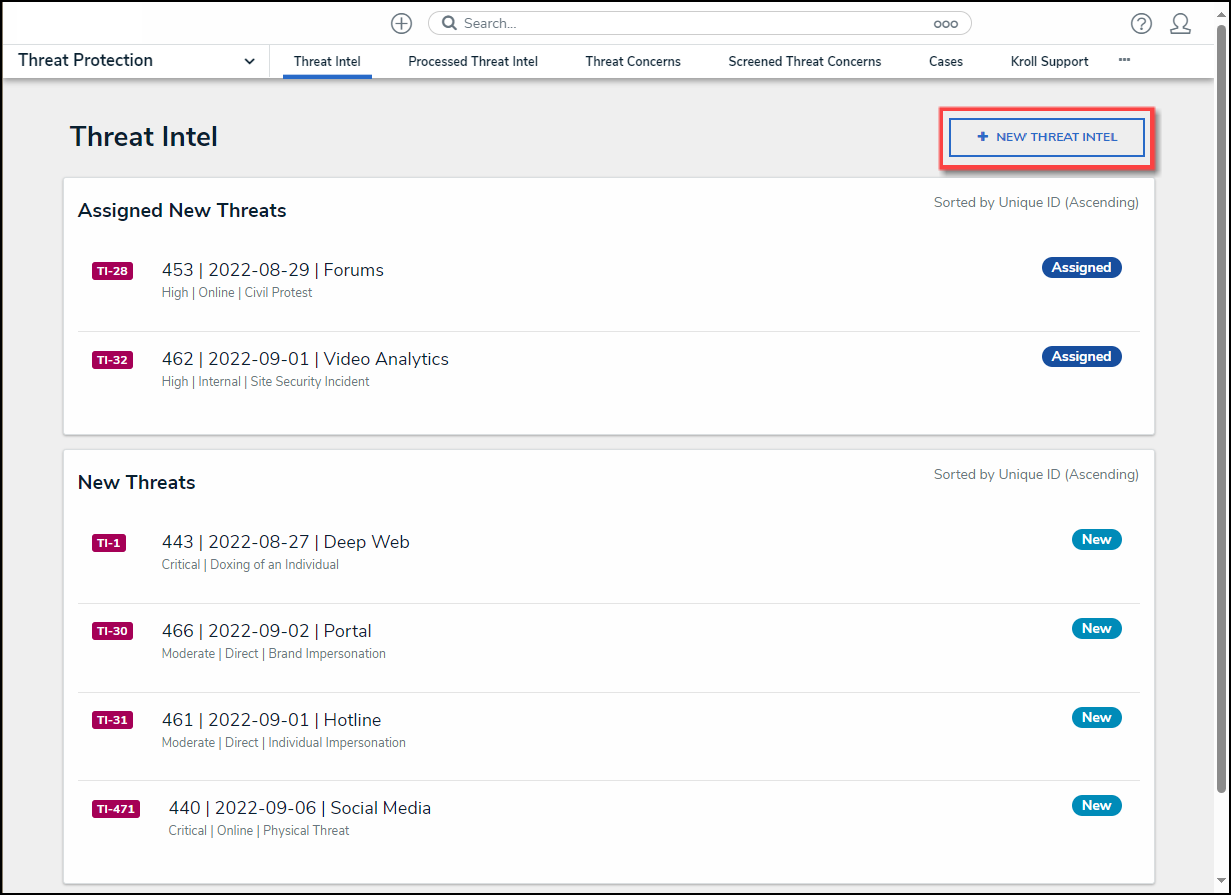This screenshot has height=895, width=1231.
Task: Open the Kroll Support tab
Action: point(1049,61)
